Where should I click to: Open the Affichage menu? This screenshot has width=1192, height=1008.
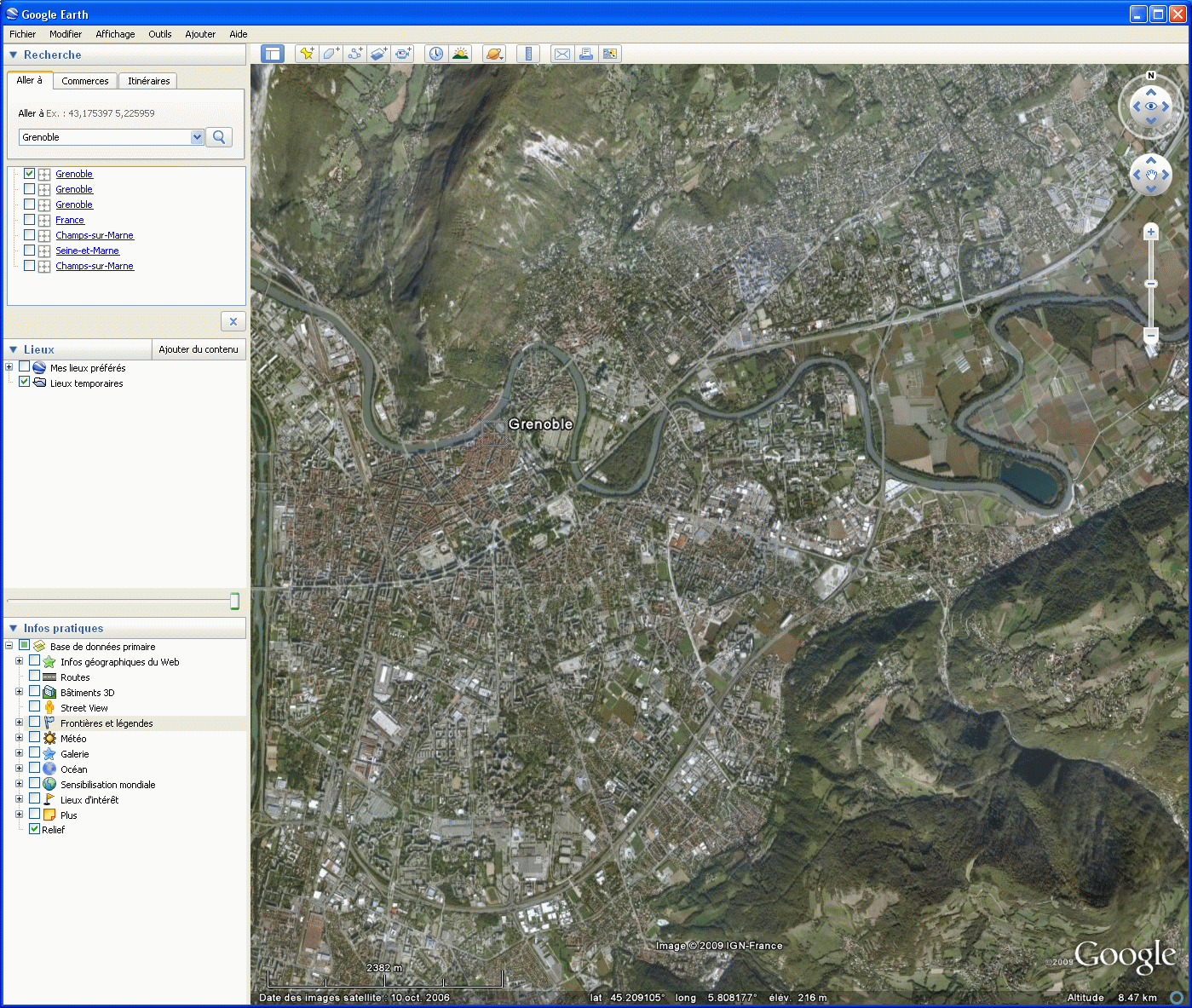(x=115, y=34)
